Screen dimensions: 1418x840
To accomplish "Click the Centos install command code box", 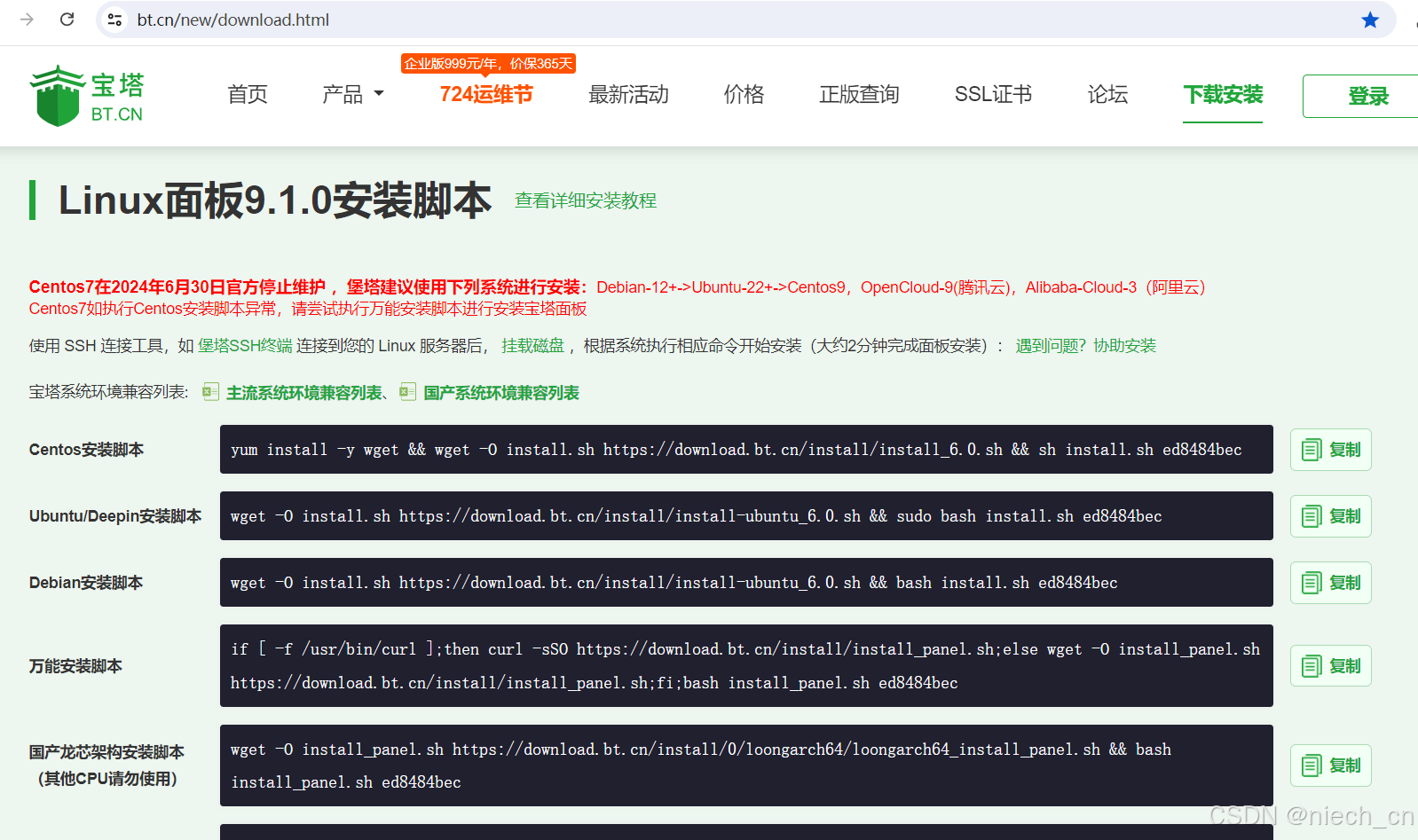I will click(746, 450).
